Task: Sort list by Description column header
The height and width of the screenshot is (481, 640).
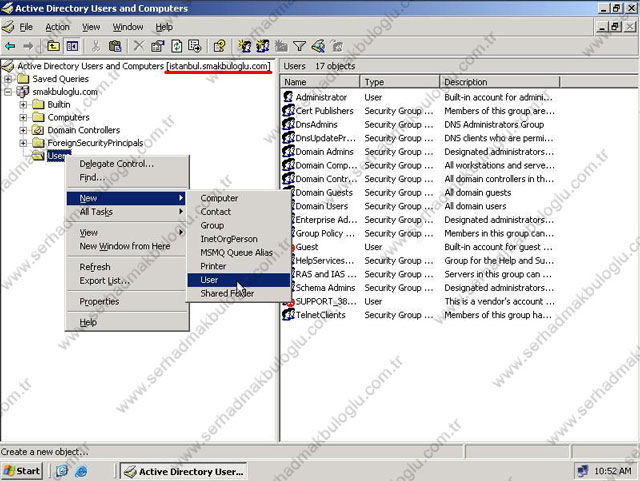Action: [500, 82]
